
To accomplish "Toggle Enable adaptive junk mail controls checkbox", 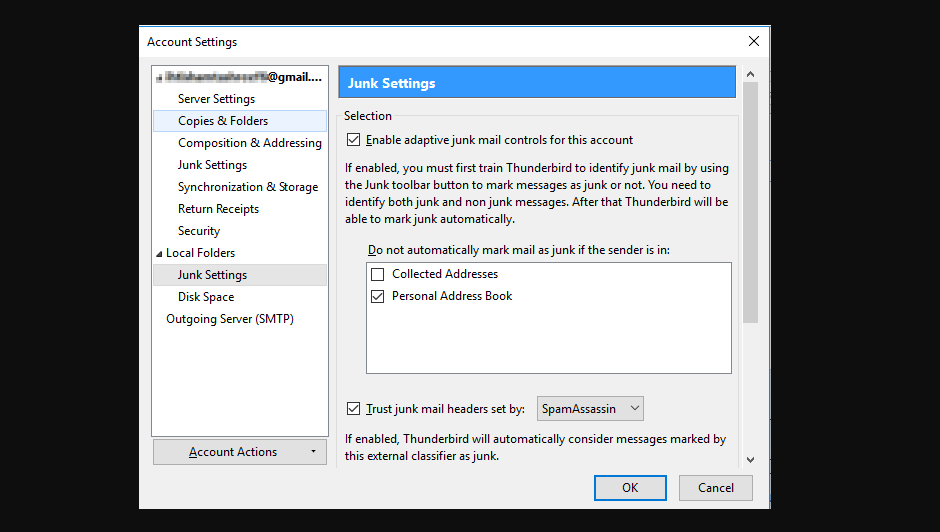I will pos(353,140).
